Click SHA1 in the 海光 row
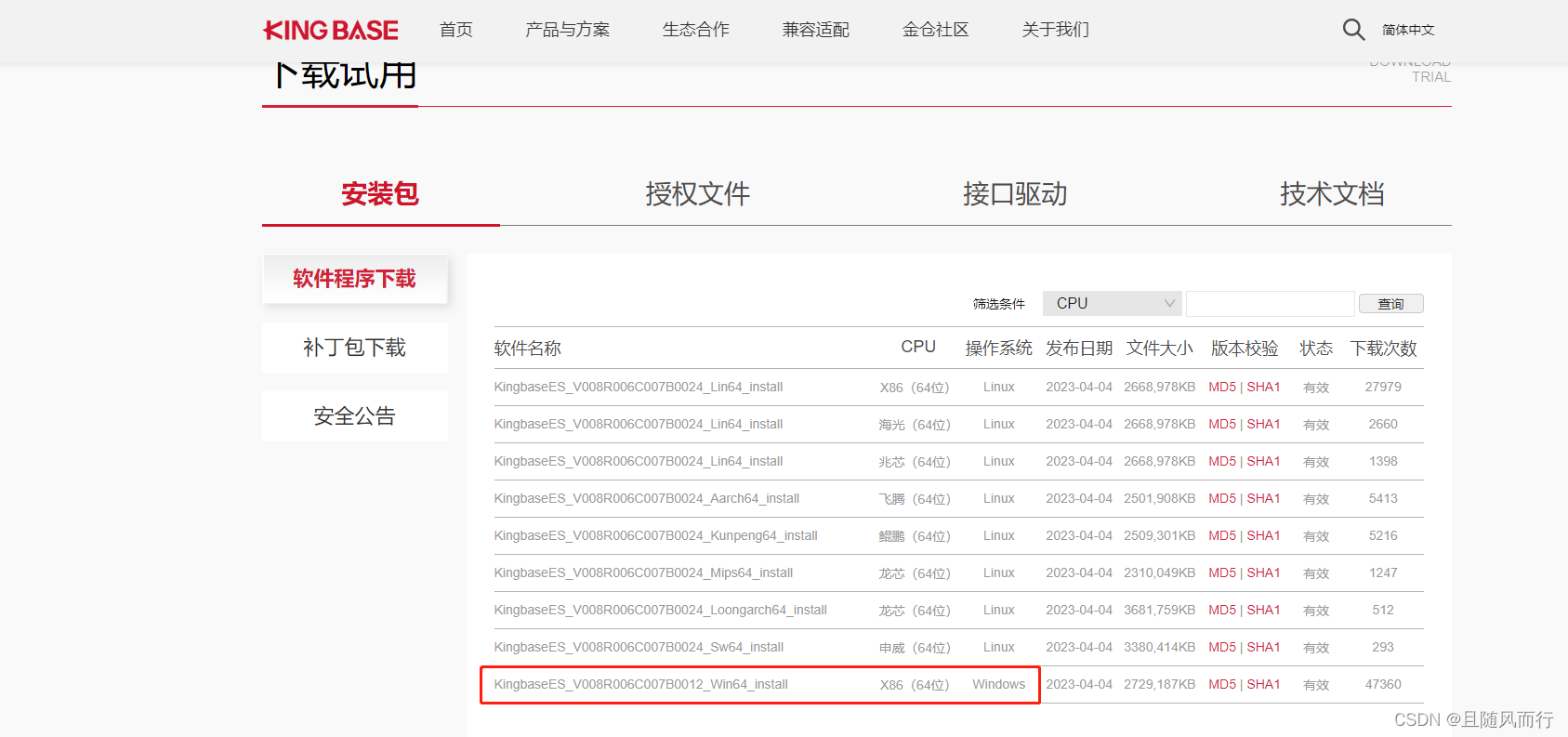The height and width of the screenshot is (737, 1568). pyautogui.click(x=1263, y=424)
